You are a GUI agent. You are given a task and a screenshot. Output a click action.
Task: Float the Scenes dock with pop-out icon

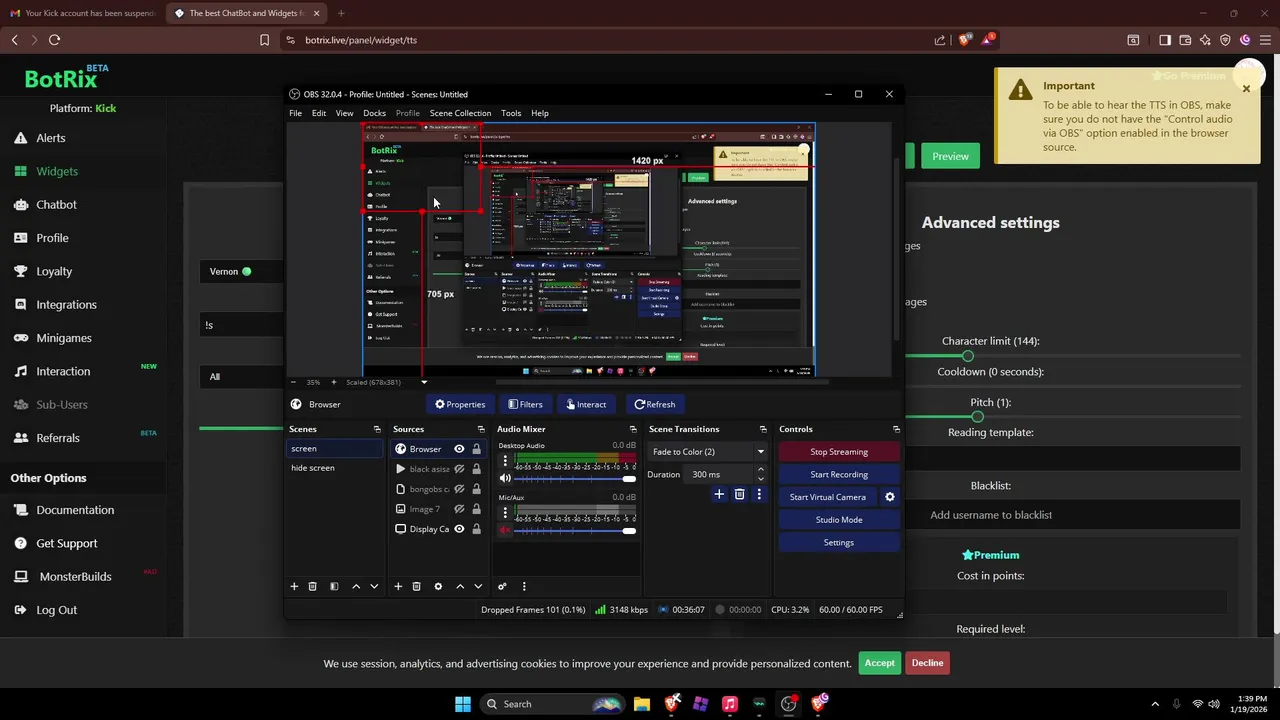pyautogui.click(x=377, y=429)
